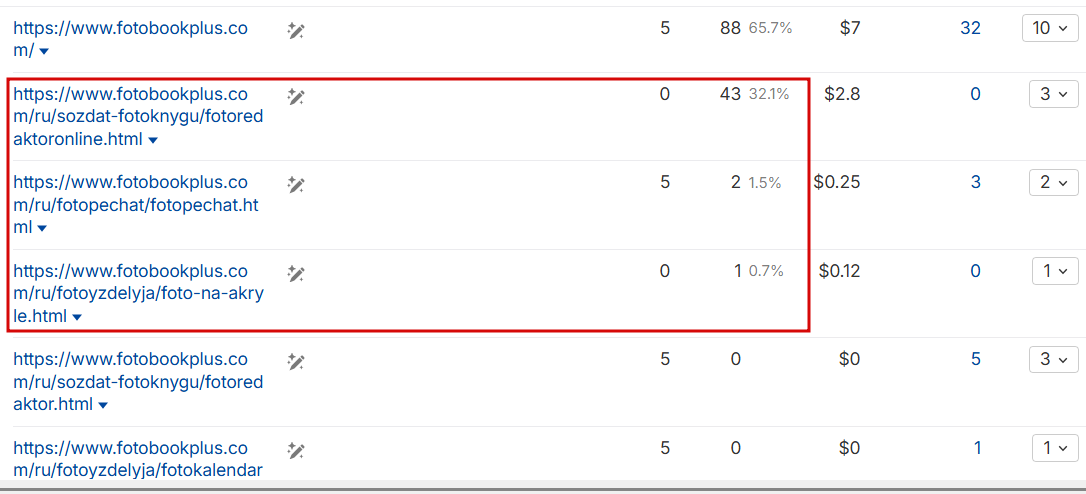Click magic wand icon beside fotoredaktor.html row
This screenshot has width=1086, height=494.
(296, 361)
